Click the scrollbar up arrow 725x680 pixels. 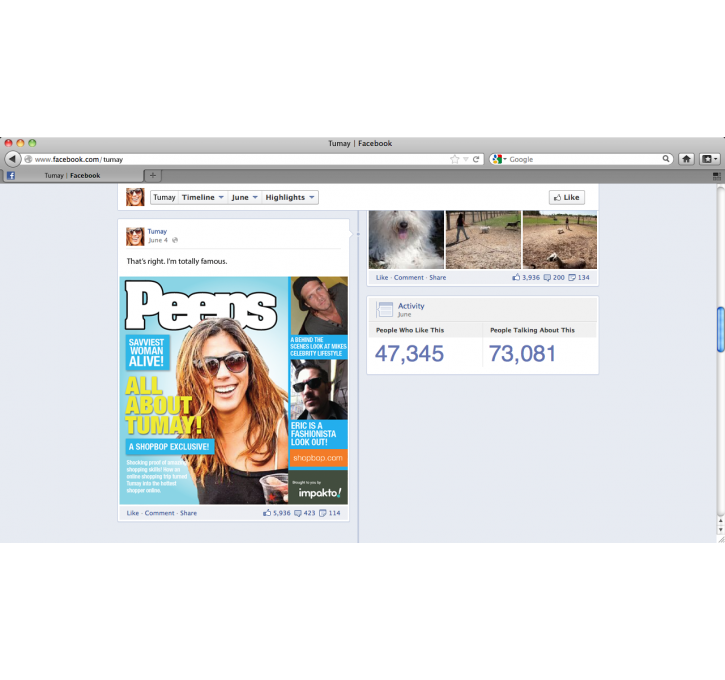point(720,521)
